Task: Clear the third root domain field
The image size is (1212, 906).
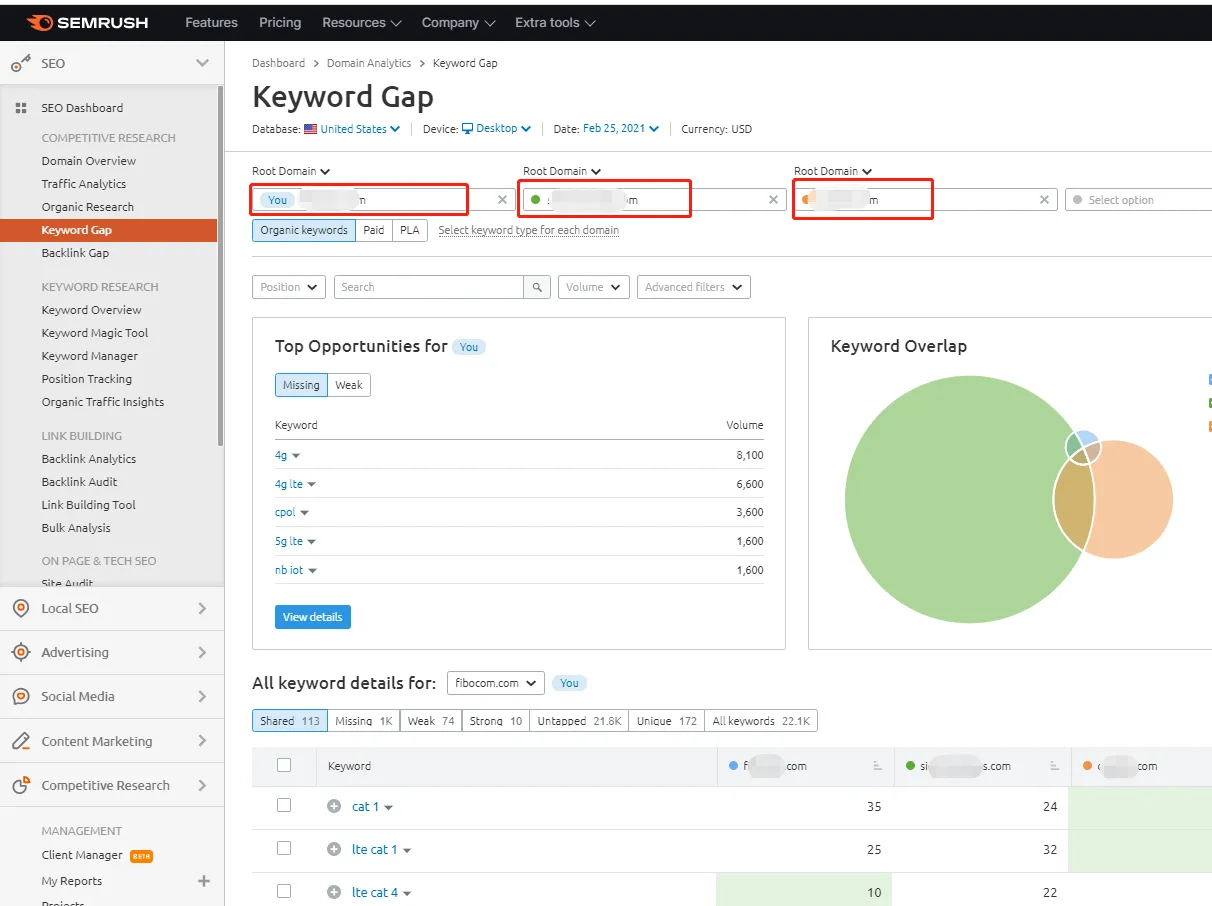Action: coord(1044,200)
